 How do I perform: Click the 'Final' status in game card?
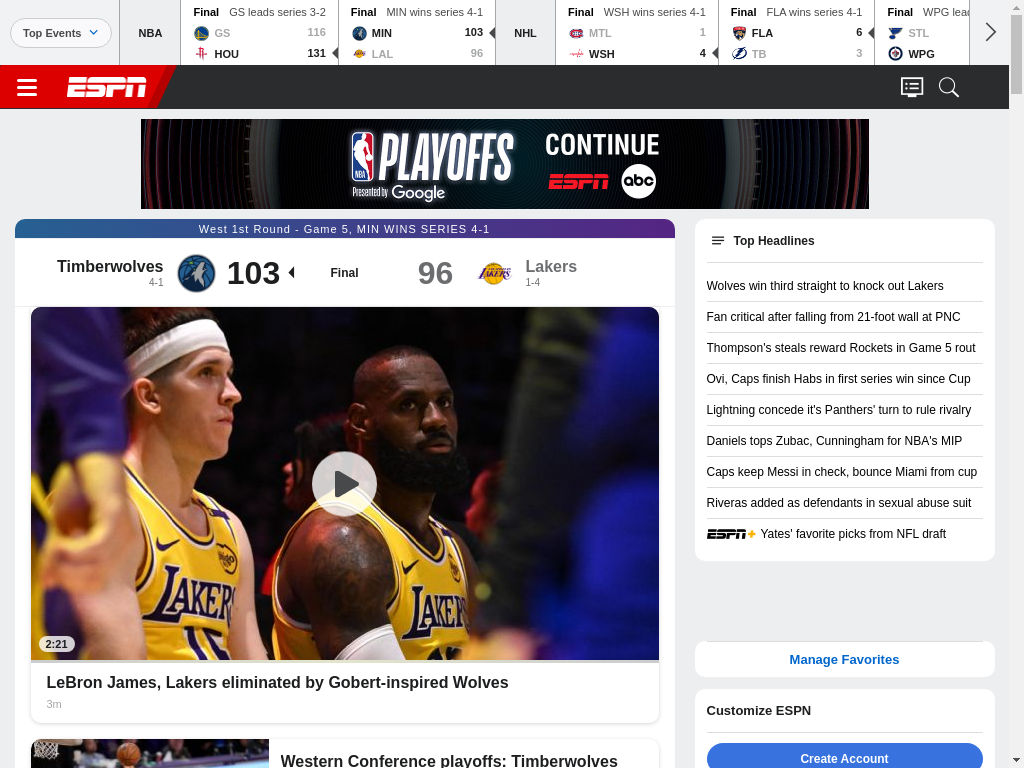(x=344, y=273)
